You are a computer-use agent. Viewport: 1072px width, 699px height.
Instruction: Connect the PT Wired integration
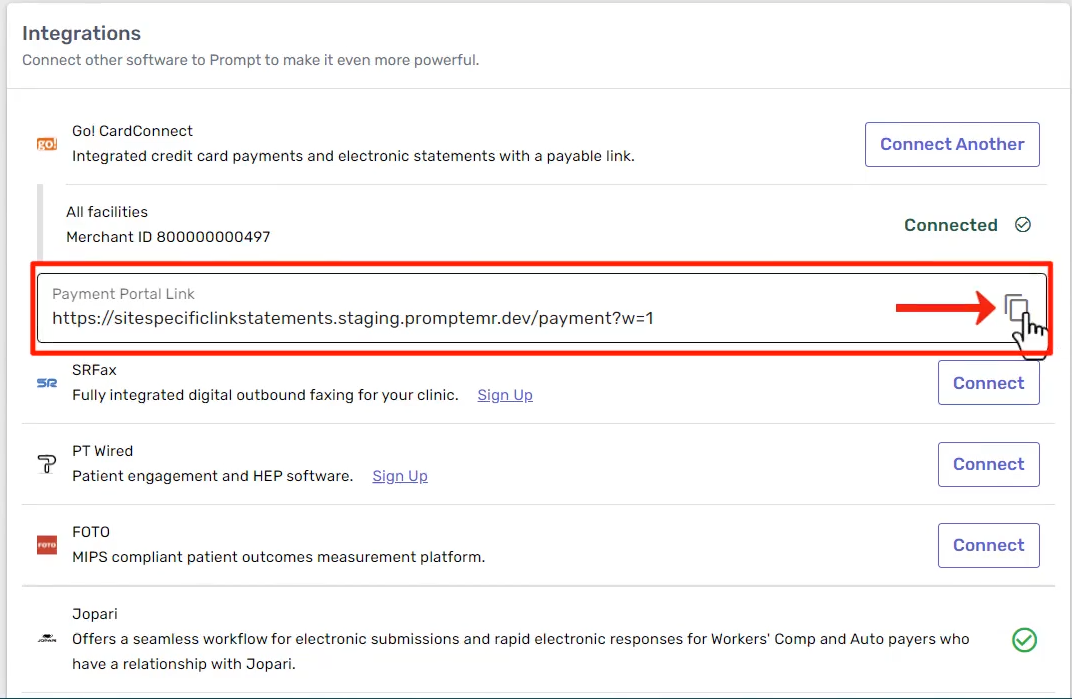coord(989,464)
